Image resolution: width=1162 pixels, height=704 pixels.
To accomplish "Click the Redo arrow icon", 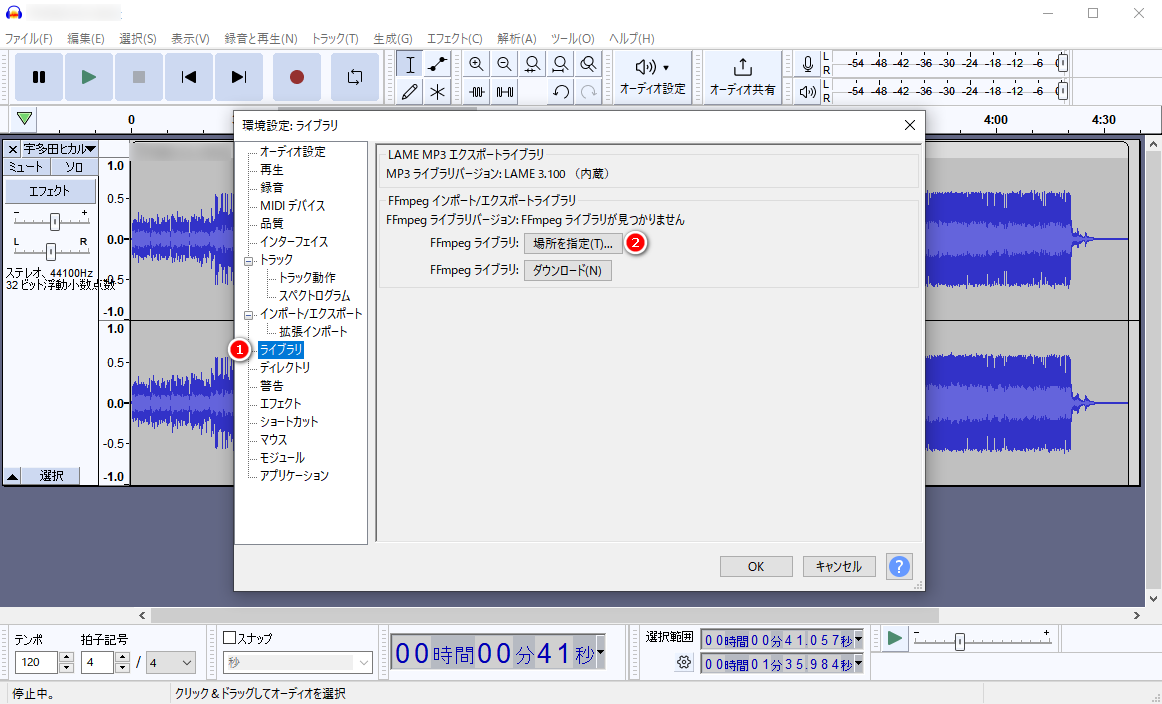I will coord(588,92).
